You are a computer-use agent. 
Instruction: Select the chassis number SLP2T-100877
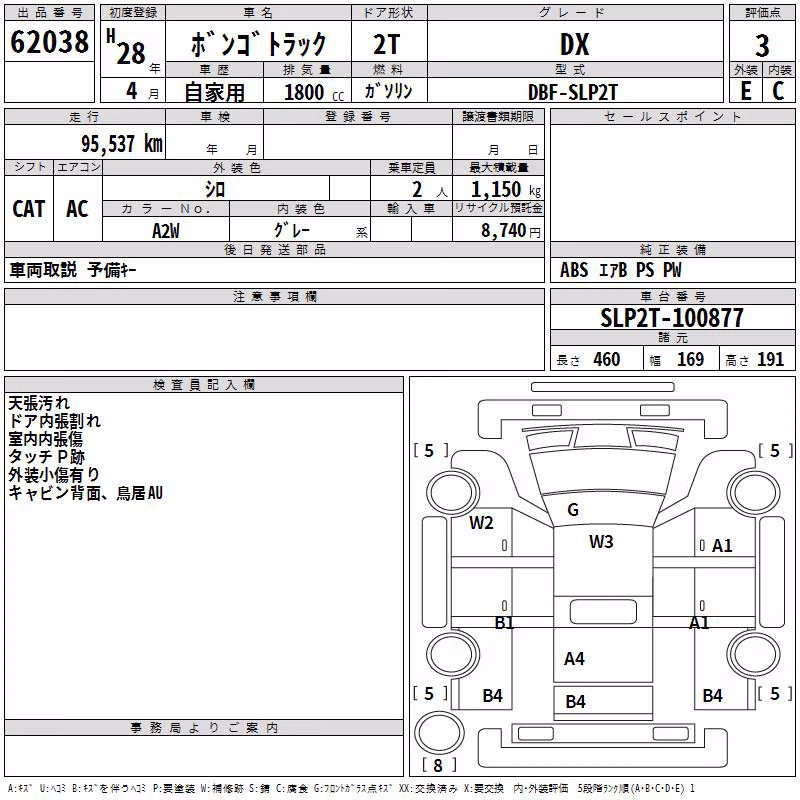click(672, 317)
